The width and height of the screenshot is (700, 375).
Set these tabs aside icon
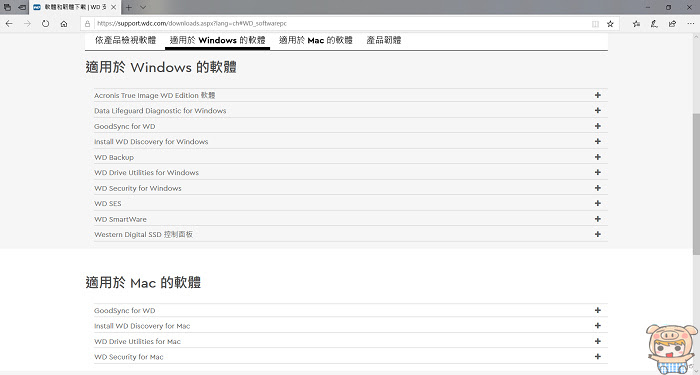click(22, 7)
